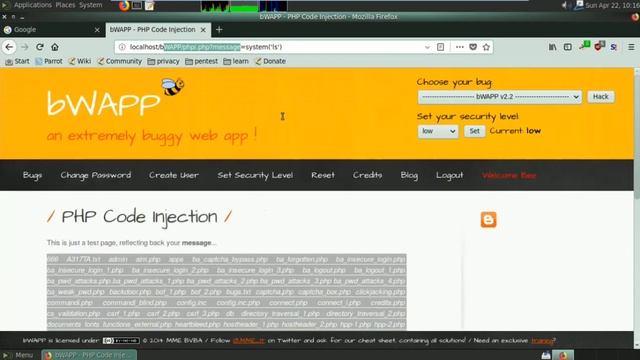The image size is (640, 360).
Task: Open the Library icon in toolbar
Action: point(552,47)
